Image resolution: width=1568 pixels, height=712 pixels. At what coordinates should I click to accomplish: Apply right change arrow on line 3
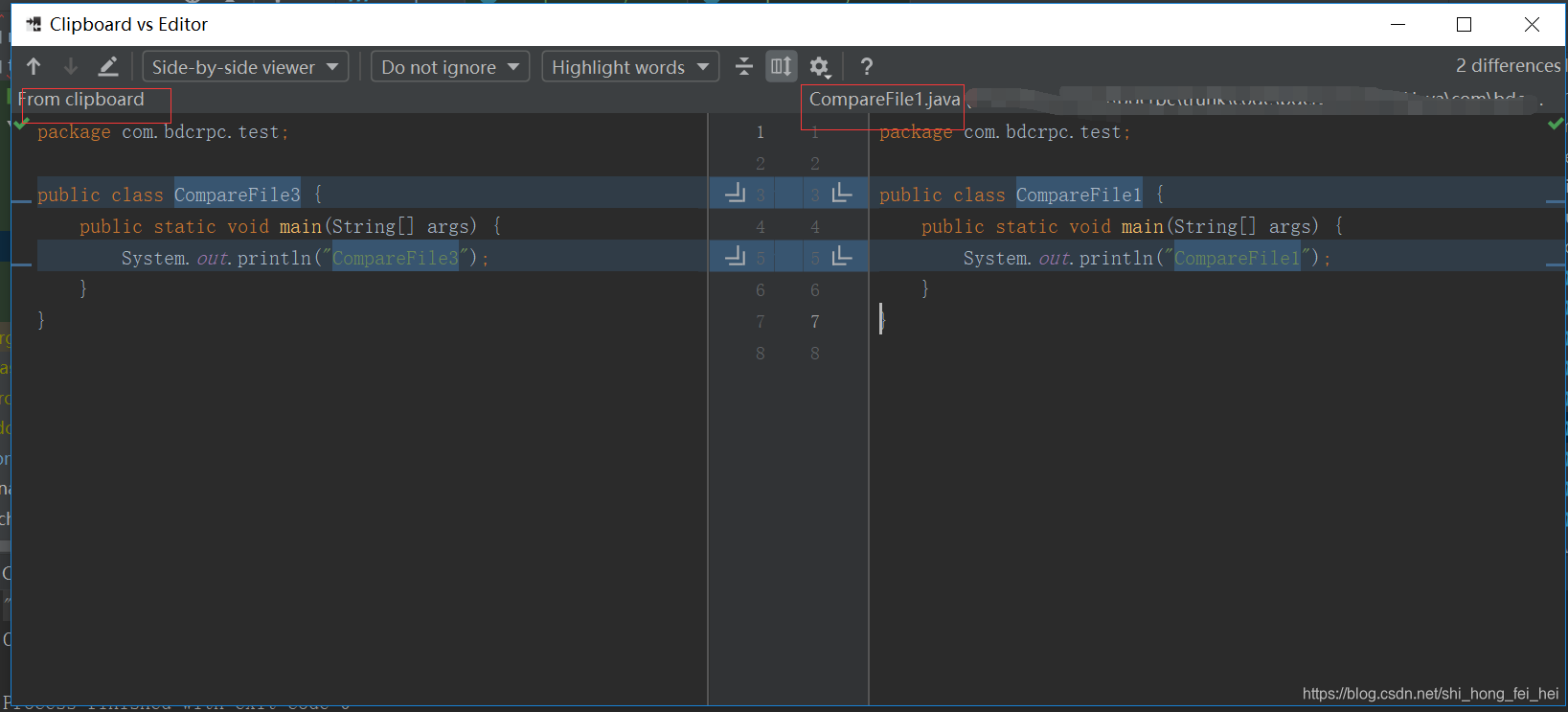point(842,193)
